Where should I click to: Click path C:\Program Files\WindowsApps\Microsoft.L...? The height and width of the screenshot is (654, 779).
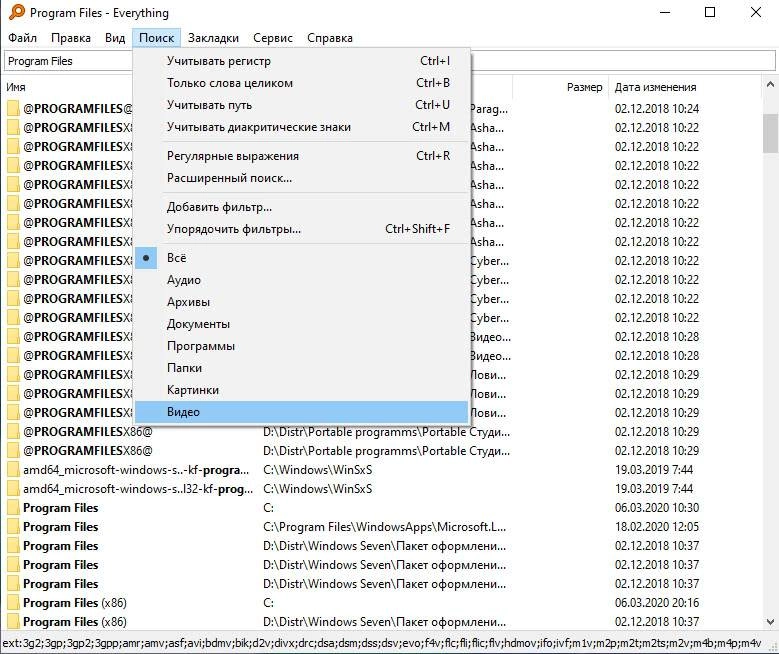point(385,527)
